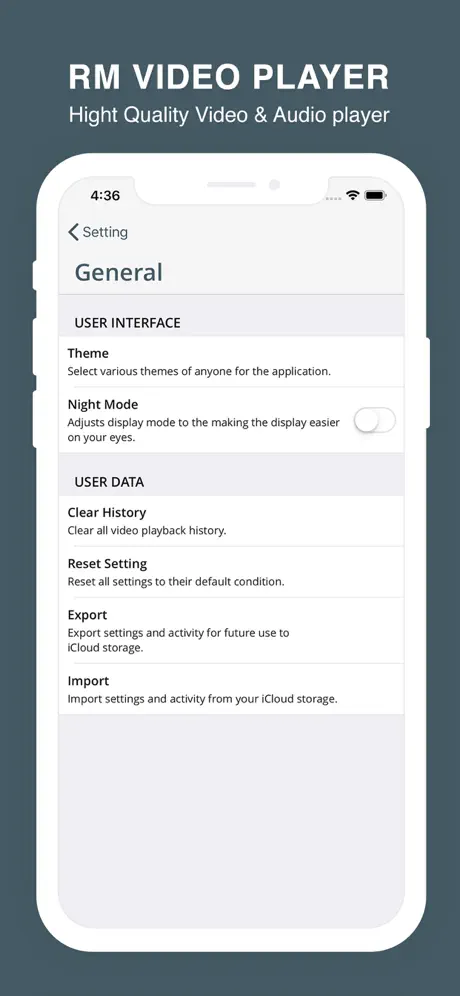Toggle the Night Mode switch
Viewport: 460px width, 996px height.
(x=375, y=421)
